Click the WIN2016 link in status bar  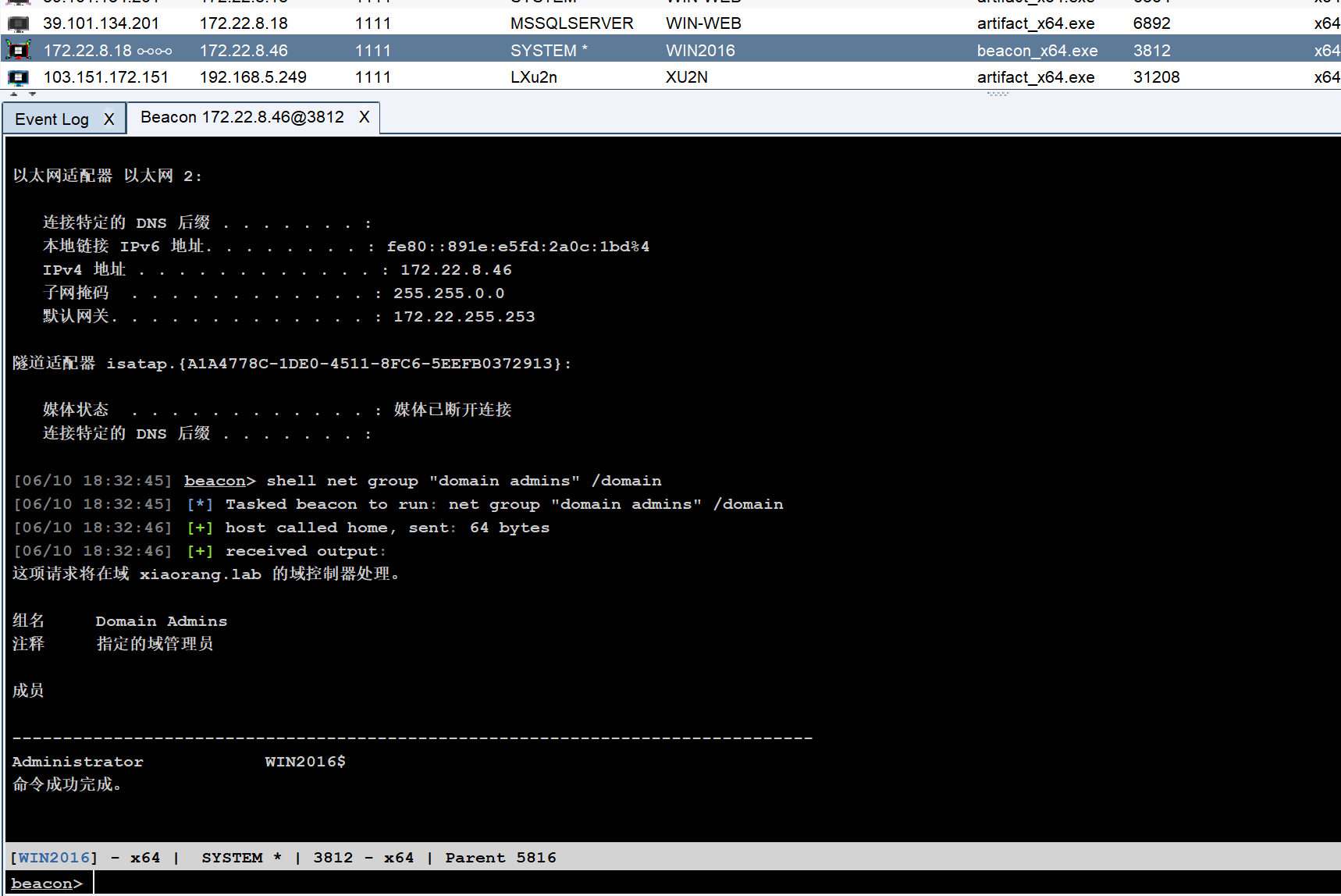click(x=54, y=858)
